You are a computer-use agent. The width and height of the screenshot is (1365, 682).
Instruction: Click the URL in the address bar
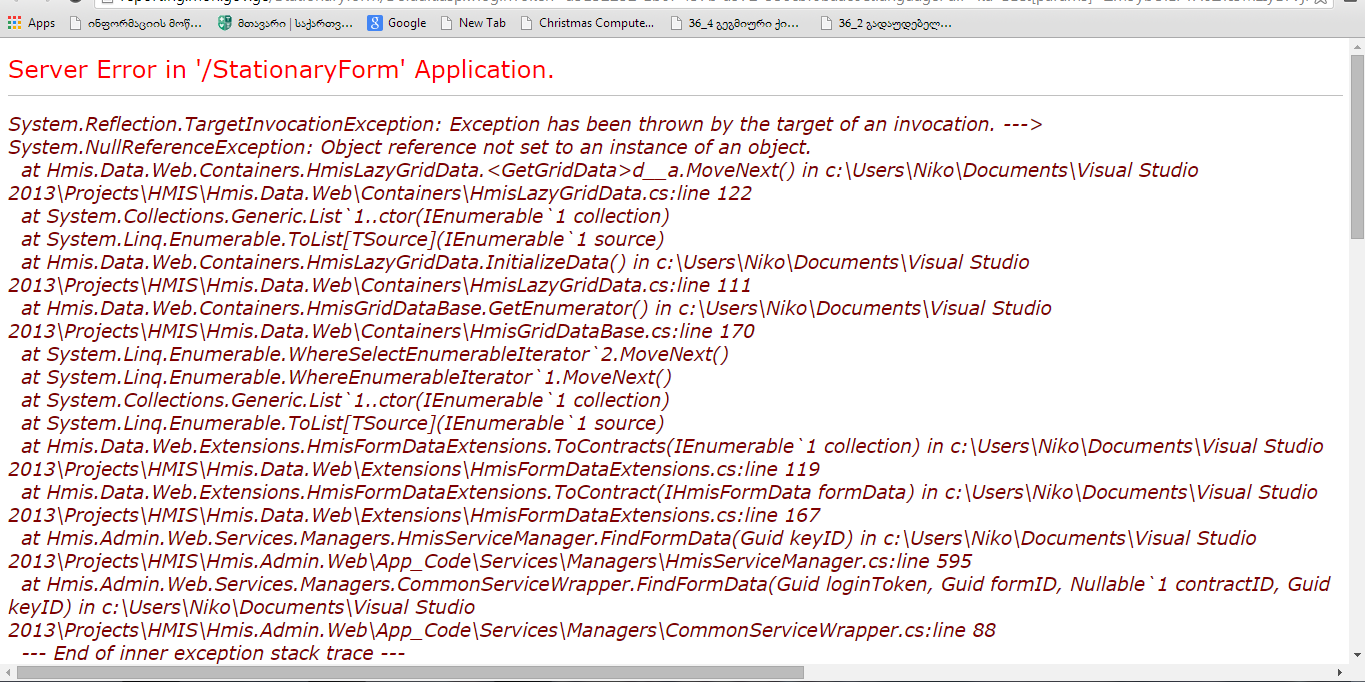click(x=600, y=3)
